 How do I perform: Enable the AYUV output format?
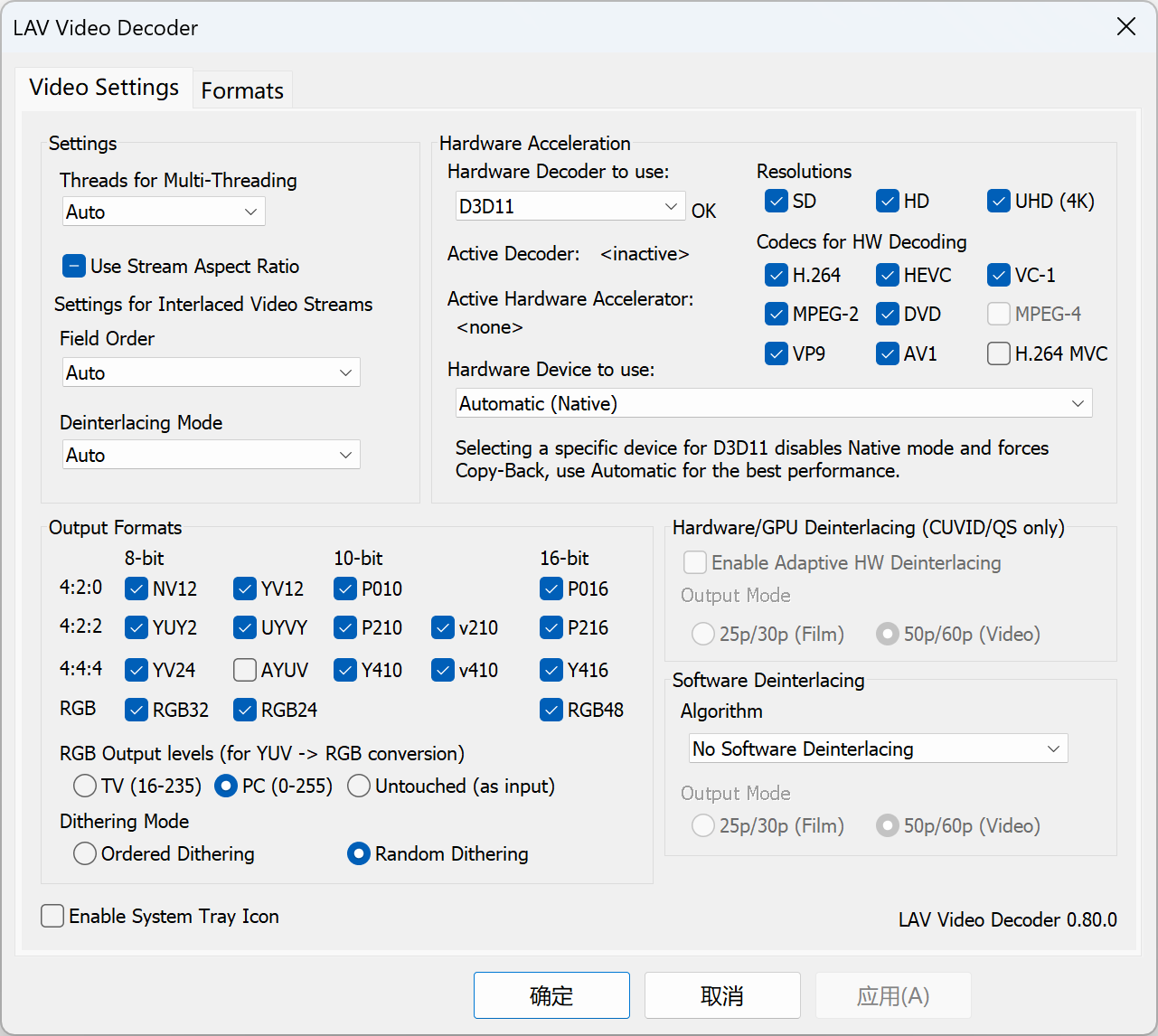coord(245,670)
